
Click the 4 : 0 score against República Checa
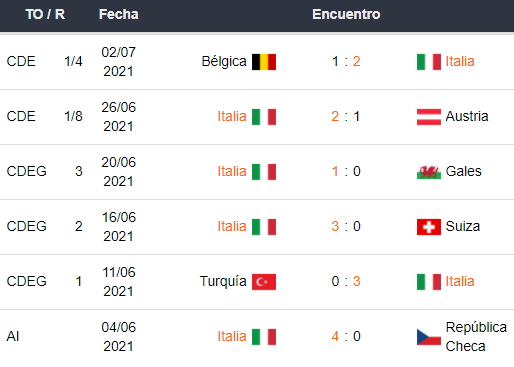pos(346,336)
